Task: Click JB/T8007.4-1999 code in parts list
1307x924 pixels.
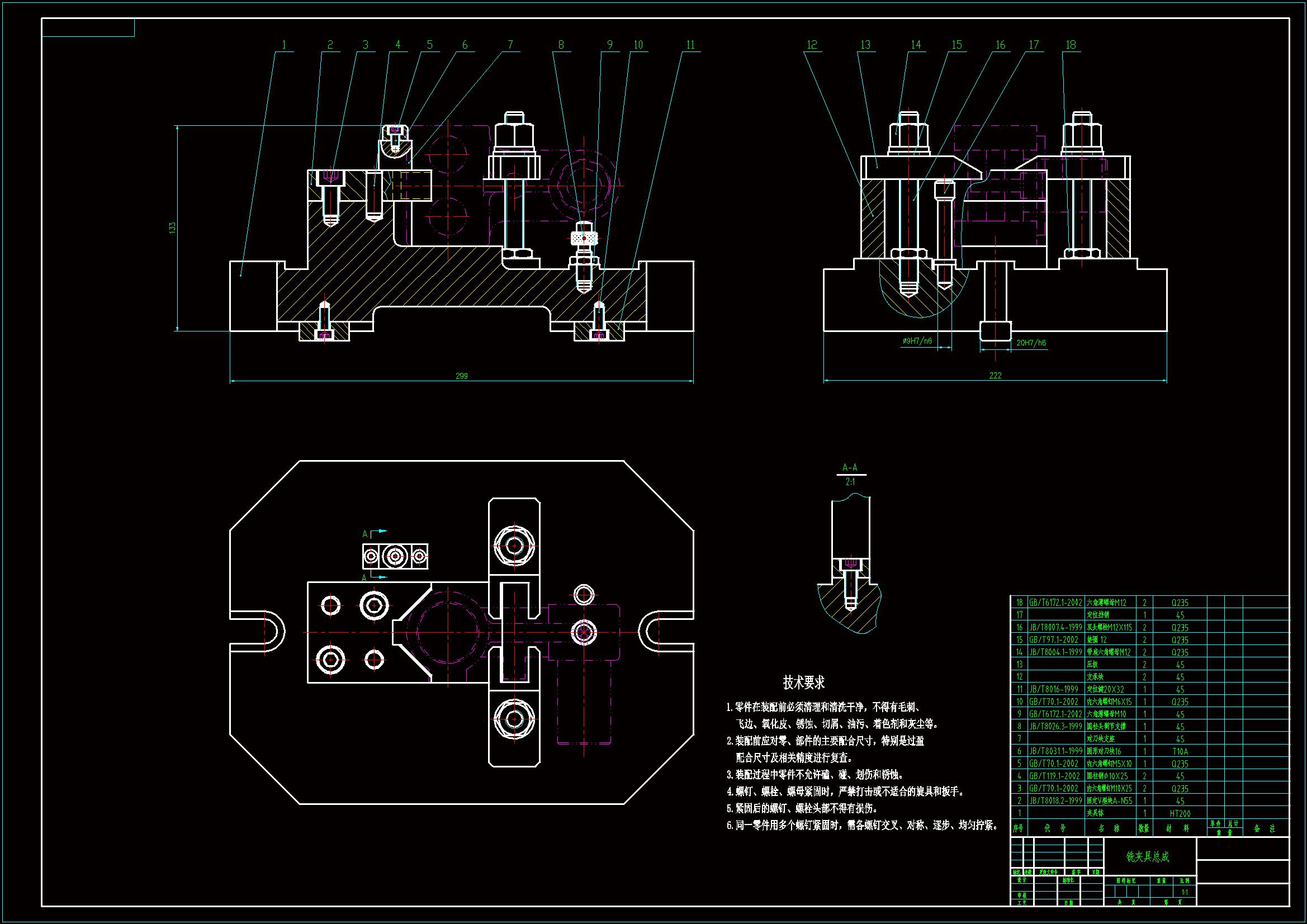Action: pos(1055,627)
